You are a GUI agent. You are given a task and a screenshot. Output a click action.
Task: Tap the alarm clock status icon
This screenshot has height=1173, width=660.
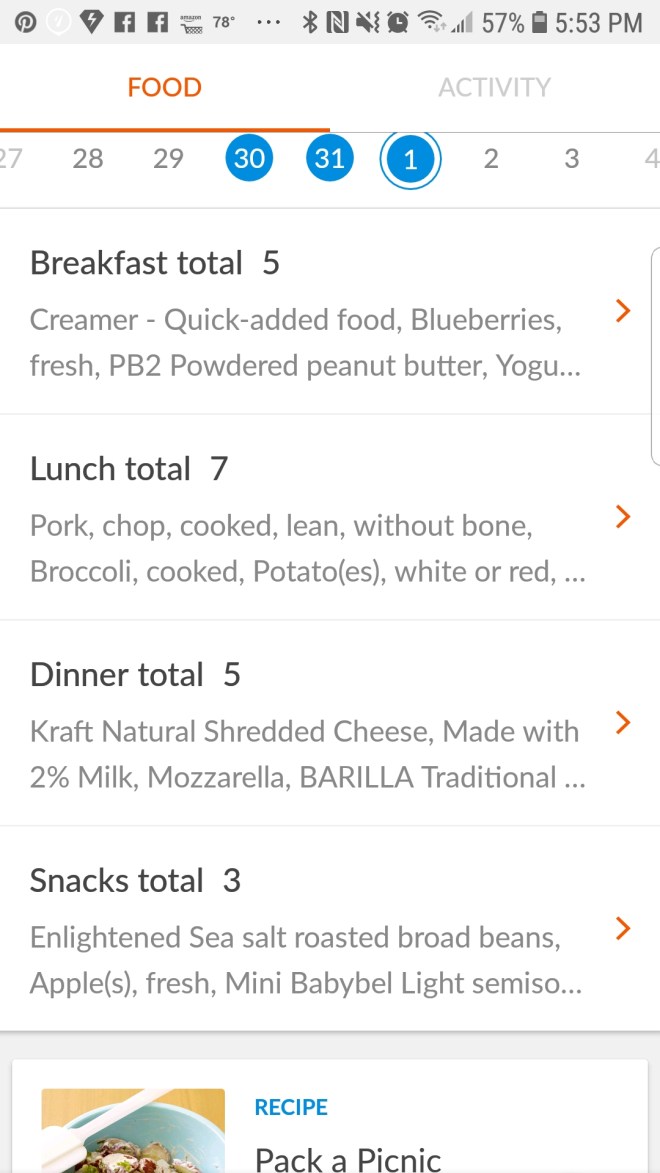point(397,22)
